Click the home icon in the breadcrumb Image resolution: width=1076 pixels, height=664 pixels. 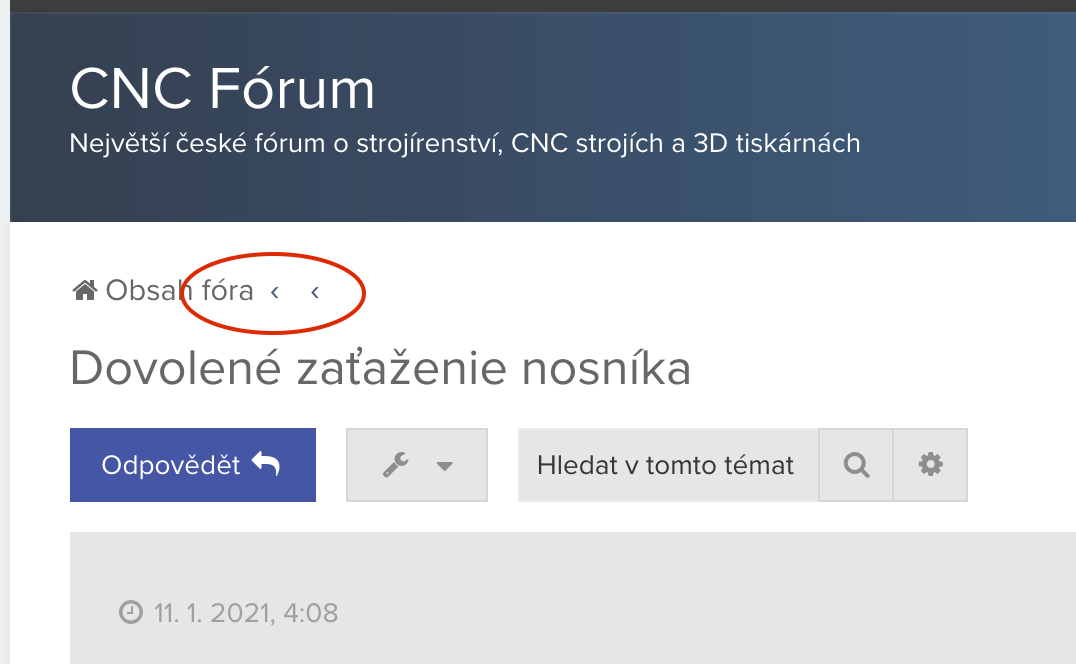pyautogui.click(x=84, y=291)
